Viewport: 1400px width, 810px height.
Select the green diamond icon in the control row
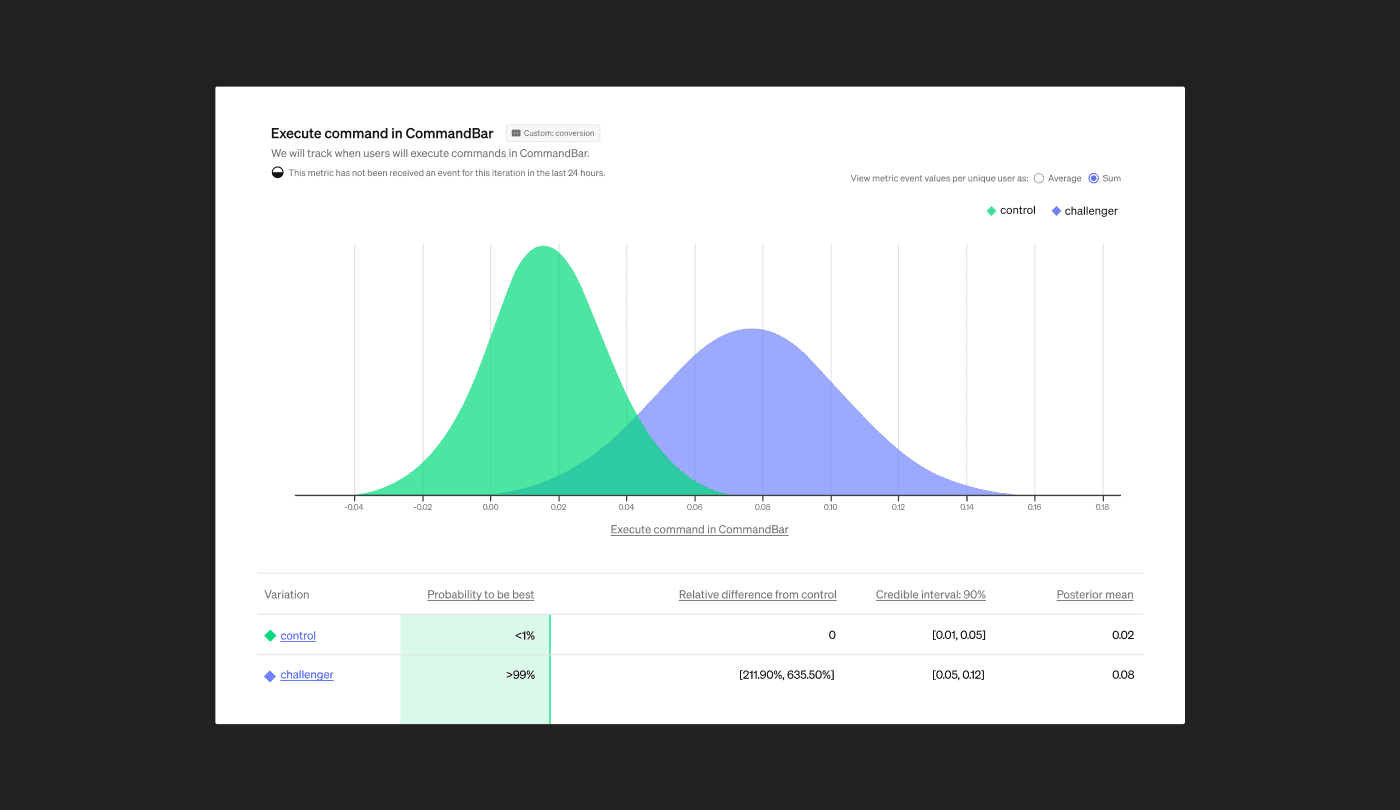(x=271, y=635)
